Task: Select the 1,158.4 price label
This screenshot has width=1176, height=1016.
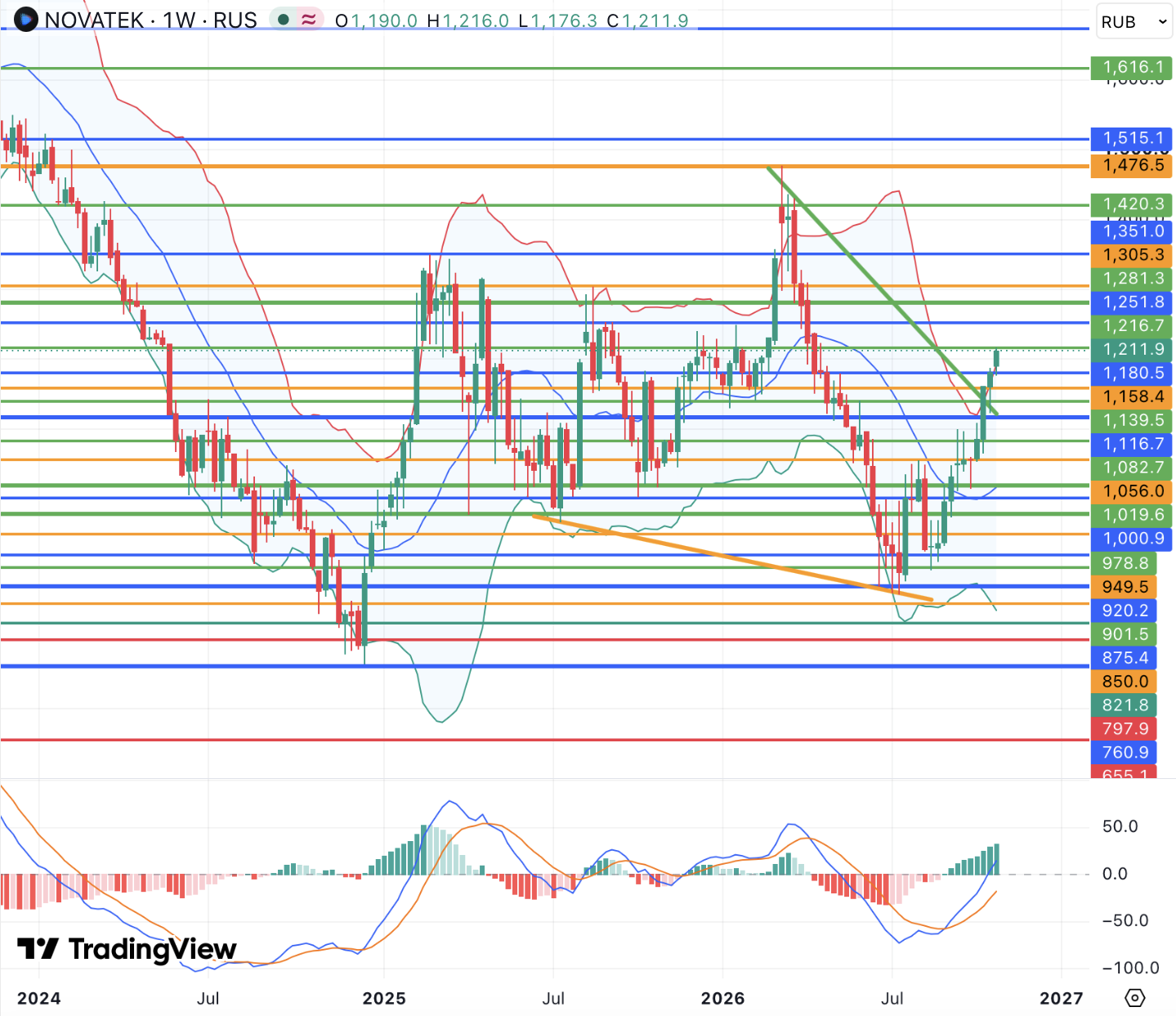Action: tap(1132, 397)
